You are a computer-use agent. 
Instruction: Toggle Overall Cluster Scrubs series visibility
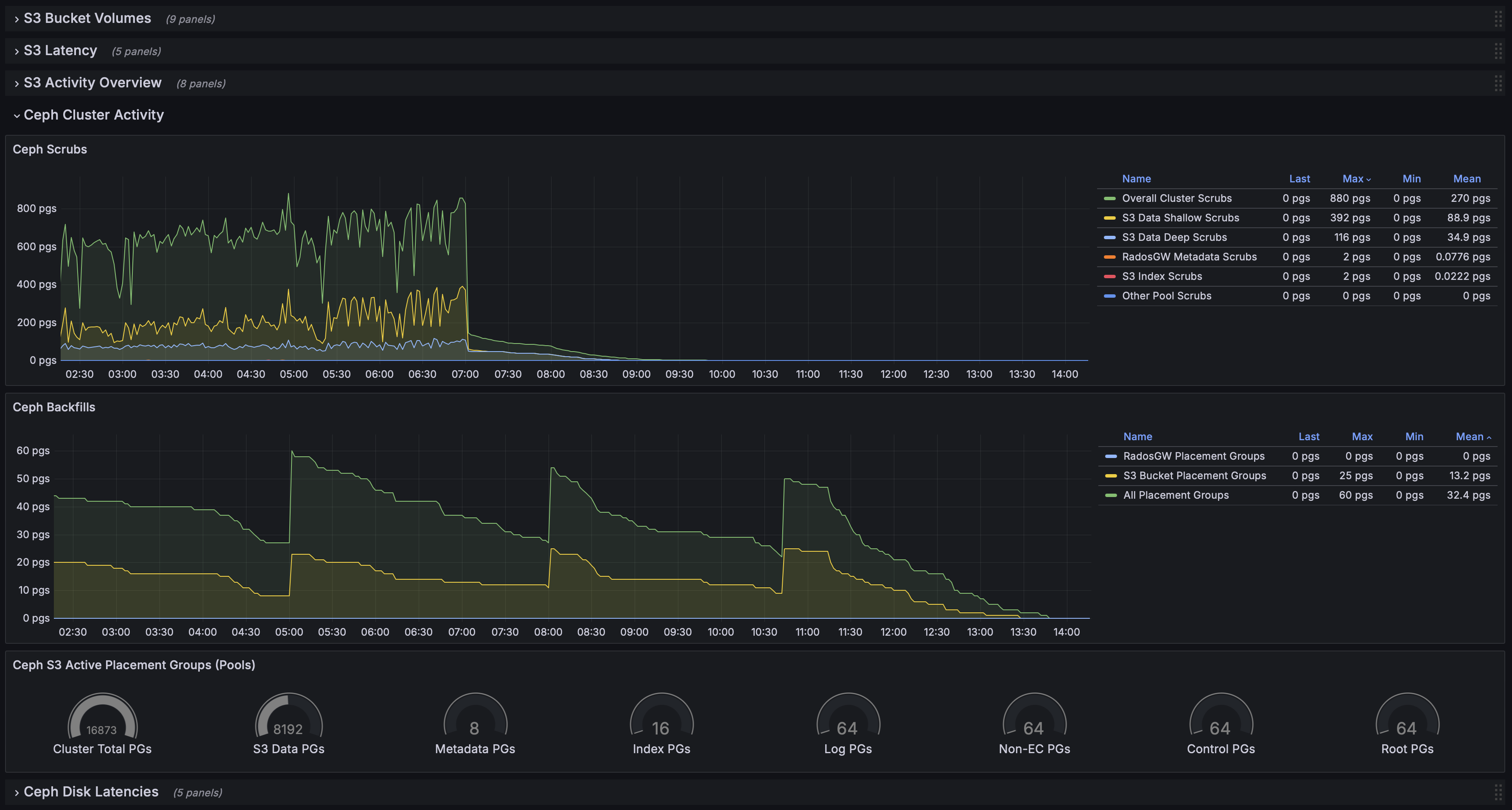[x=1176, y=198]
